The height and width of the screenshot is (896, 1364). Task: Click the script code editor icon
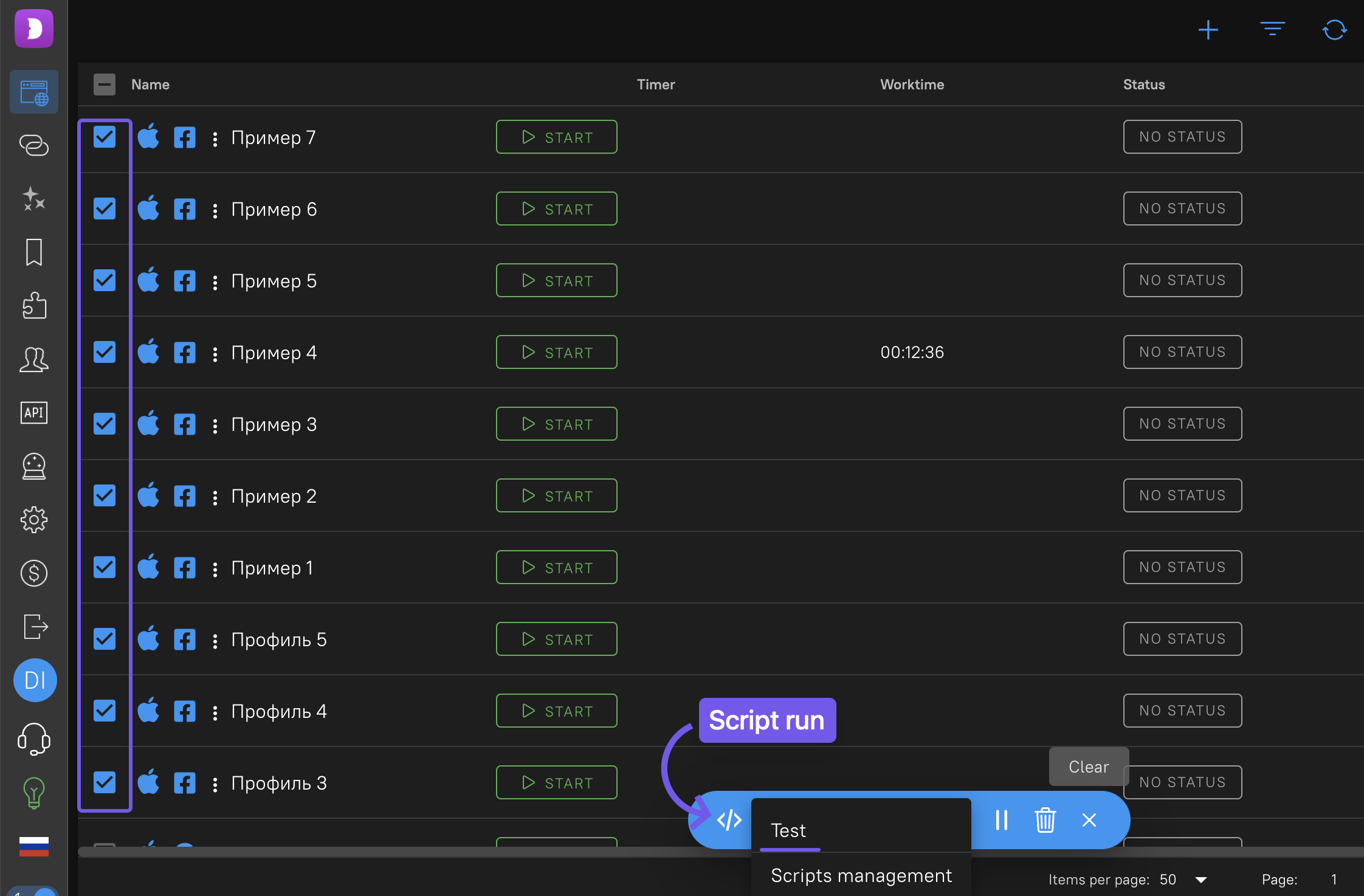click(728, 821)
